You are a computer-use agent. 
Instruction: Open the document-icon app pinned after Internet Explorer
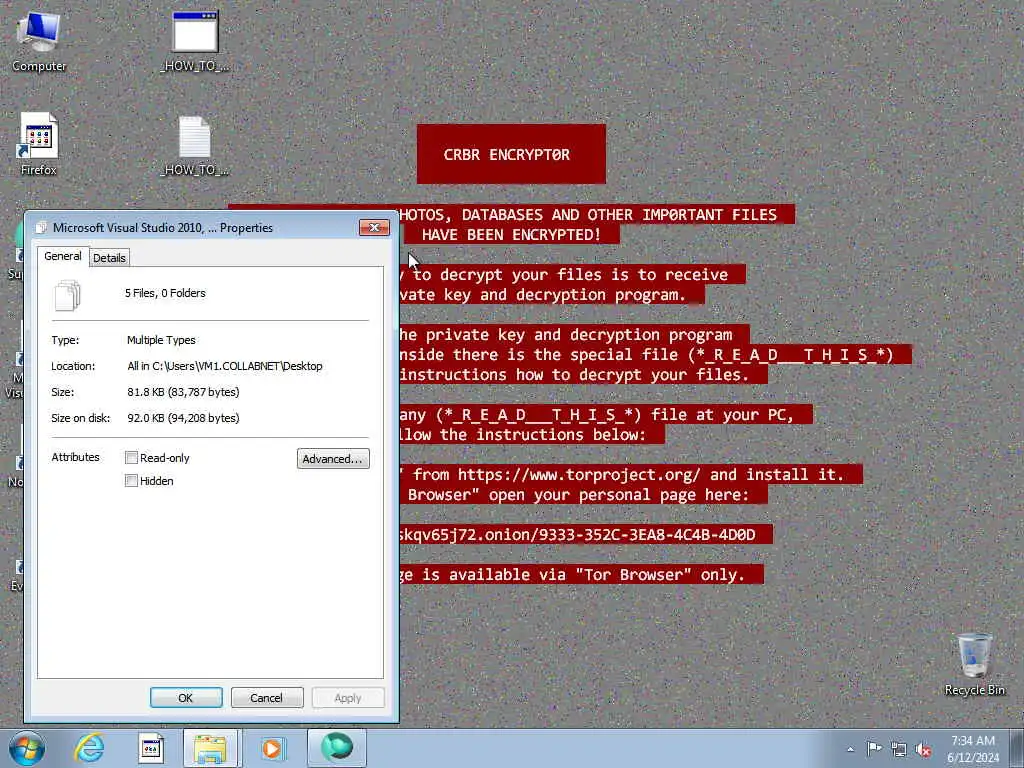(x=151, y=748)
